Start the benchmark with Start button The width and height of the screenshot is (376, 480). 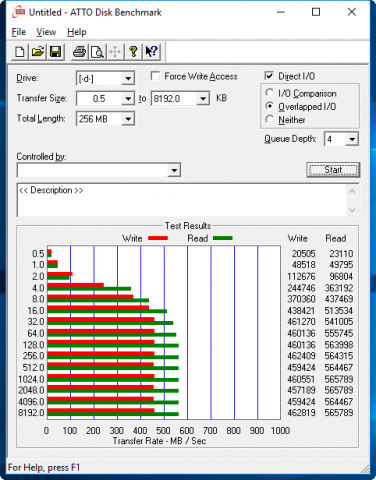coord(333,170)
